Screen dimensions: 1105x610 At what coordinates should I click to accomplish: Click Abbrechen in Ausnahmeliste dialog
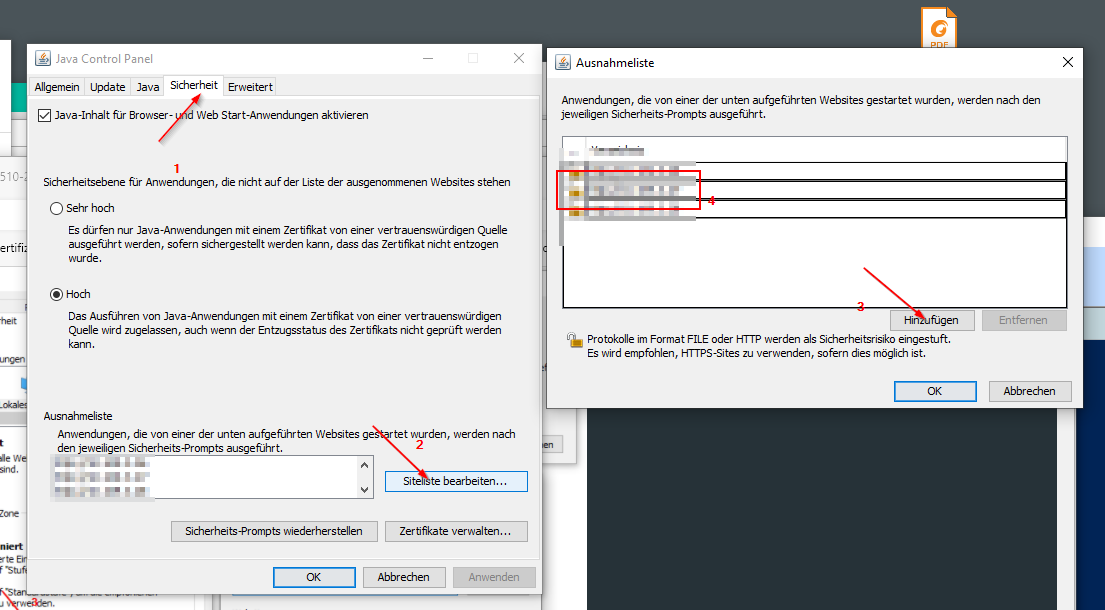[1030, 391]
